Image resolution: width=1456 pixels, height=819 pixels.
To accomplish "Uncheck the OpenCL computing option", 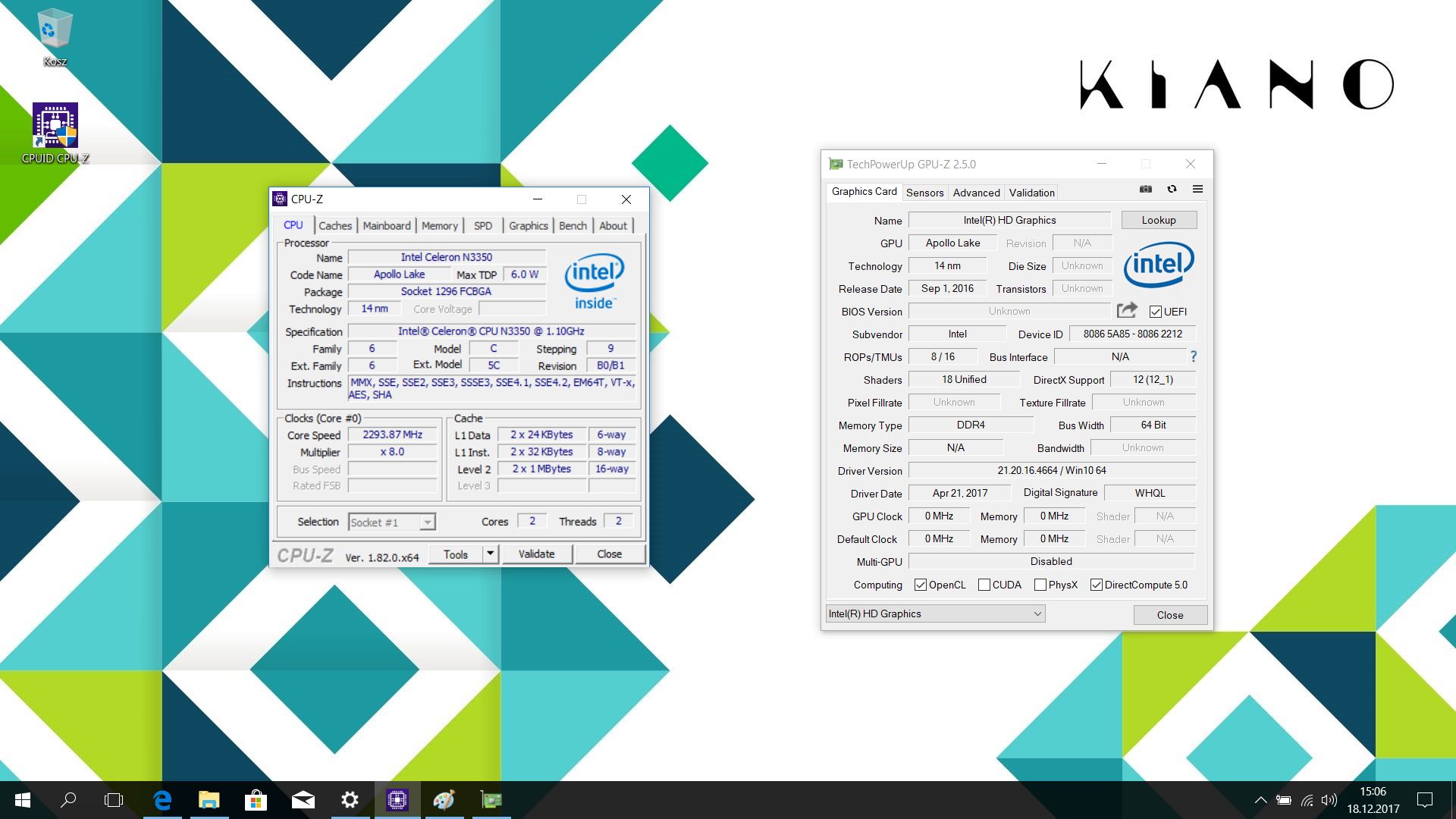I will coord(921,585).
